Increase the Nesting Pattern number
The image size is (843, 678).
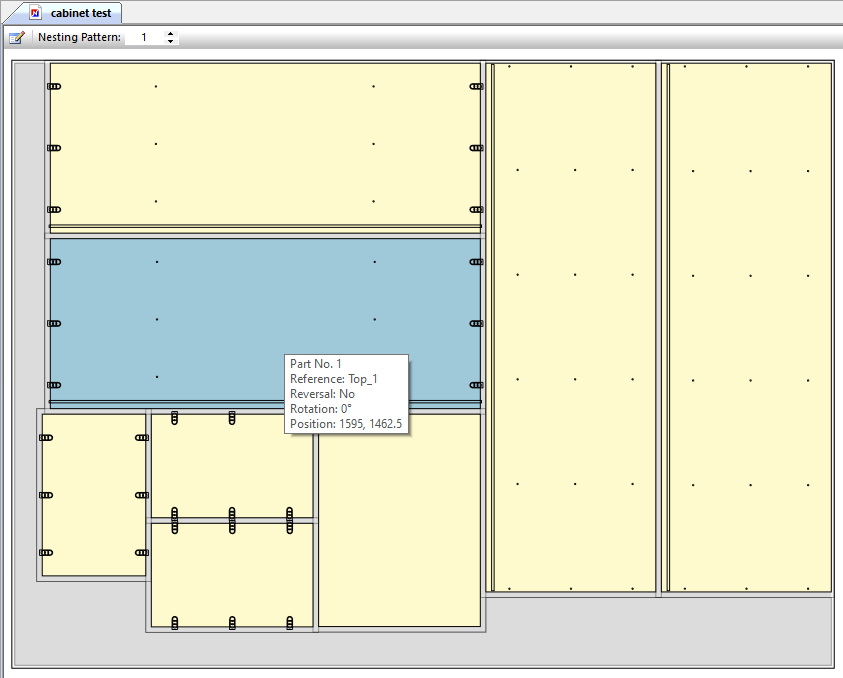170,34
